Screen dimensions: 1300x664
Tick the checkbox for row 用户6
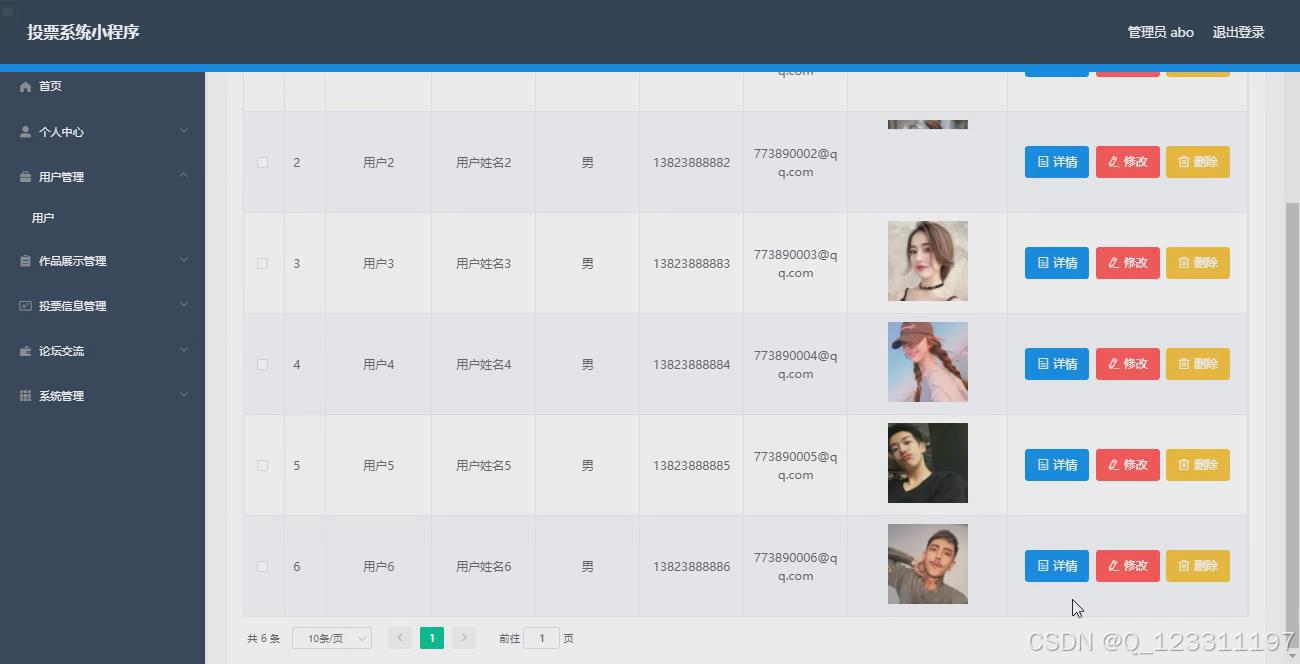262,566
